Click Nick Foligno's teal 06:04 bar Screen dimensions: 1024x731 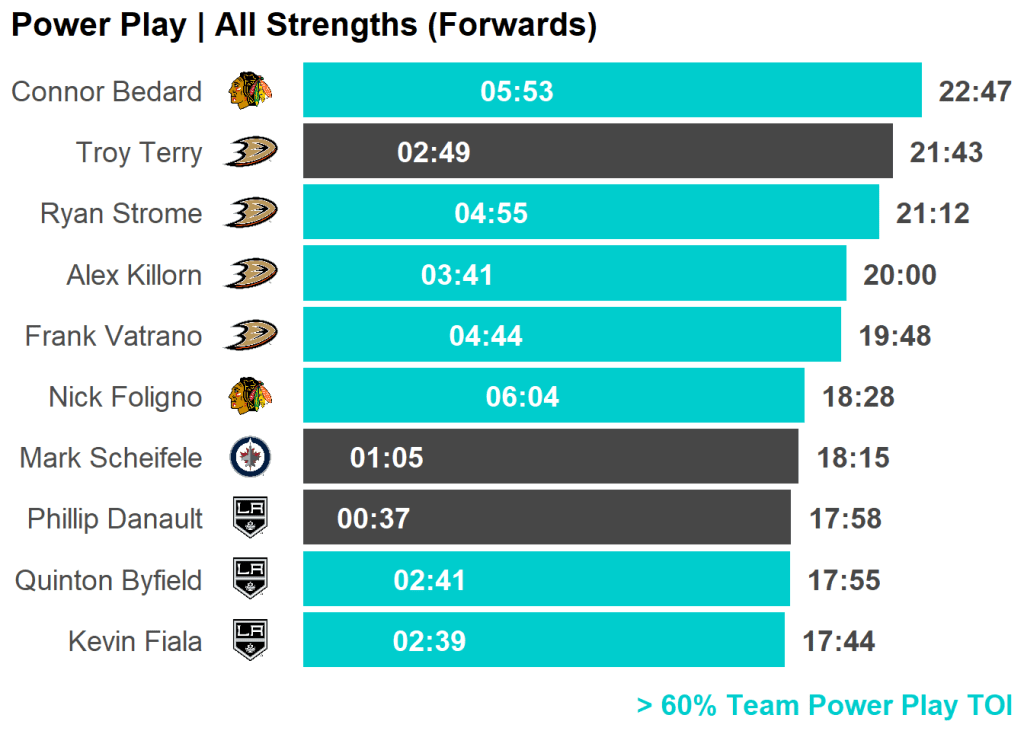coord(650,397)
